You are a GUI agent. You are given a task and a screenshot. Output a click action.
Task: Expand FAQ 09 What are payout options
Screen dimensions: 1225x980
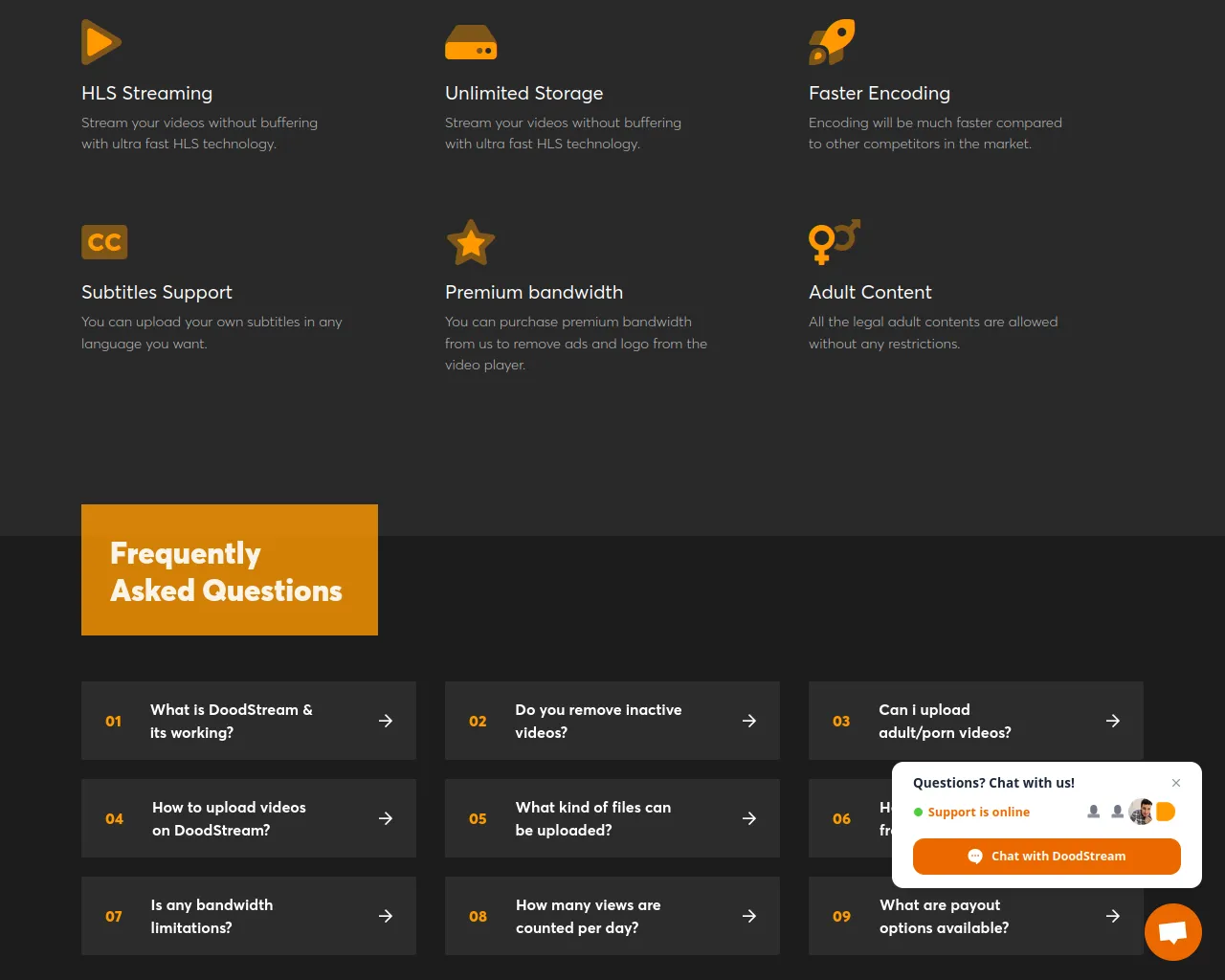[976, 916]
